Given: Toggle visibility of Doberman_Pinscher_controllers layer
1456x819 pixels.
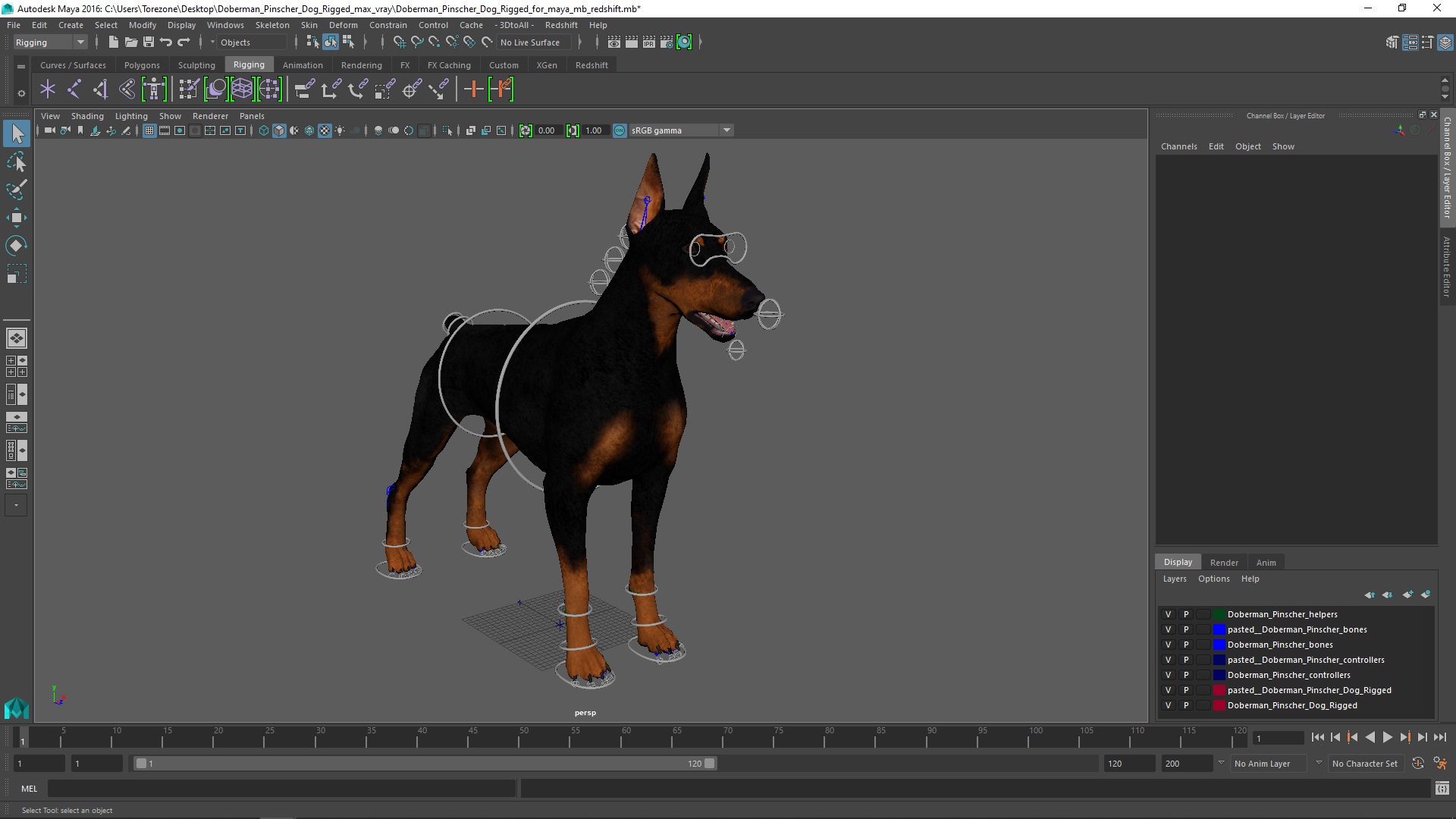Looking at the screenshot, I should 1168,675.
